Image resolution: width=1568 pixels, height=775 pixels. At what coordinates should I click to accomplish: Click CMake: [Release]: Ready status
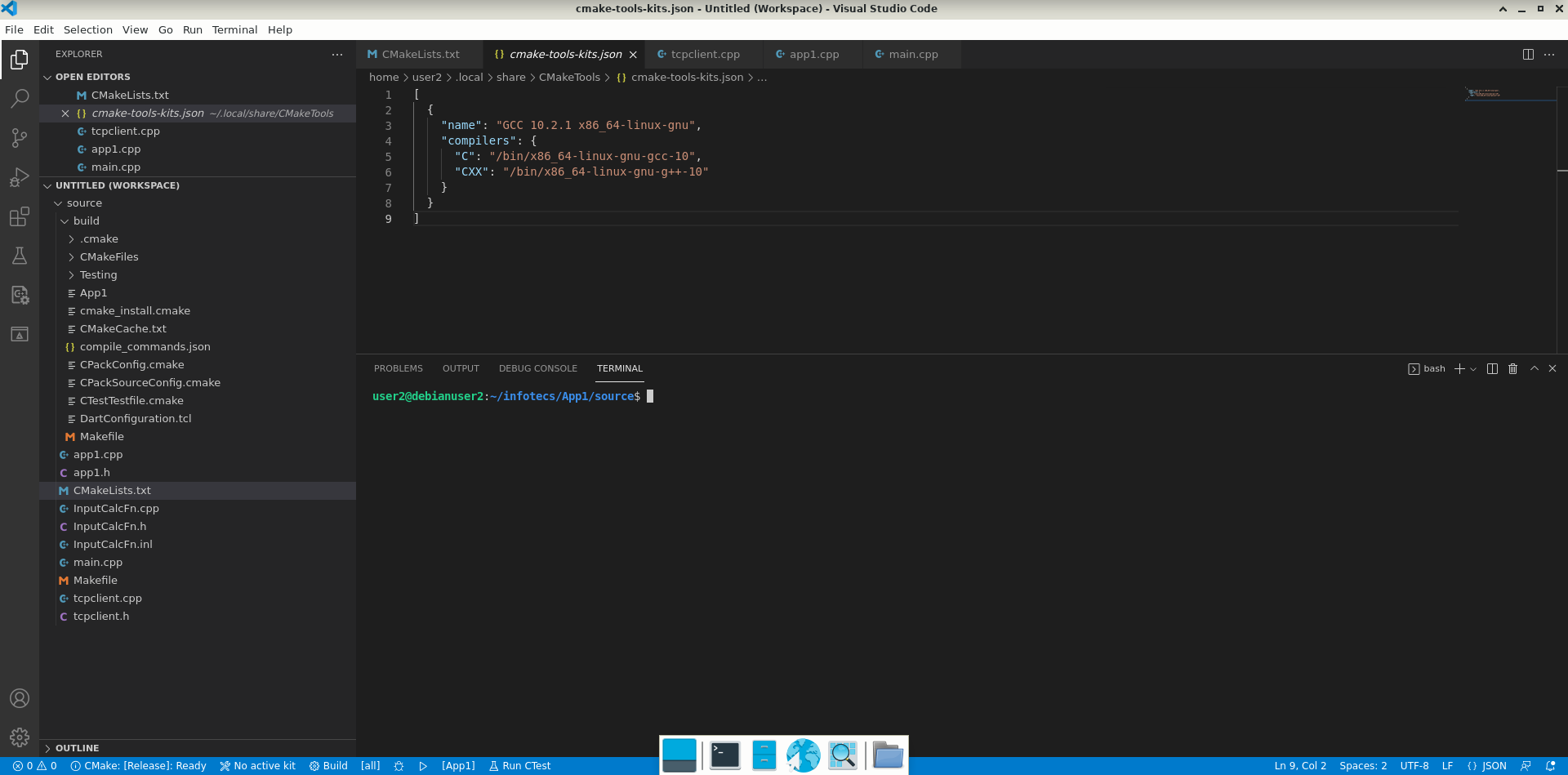[138, 766]
